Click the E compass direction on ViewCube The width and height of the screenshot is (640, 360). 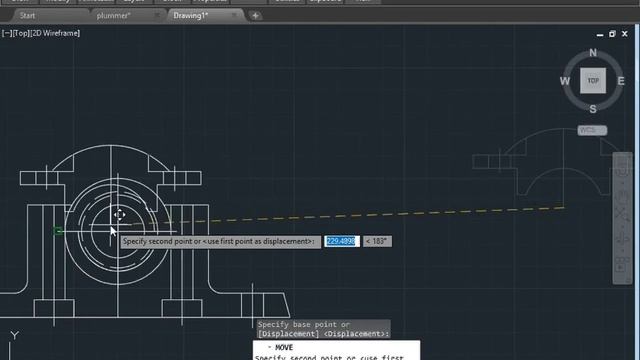click(621, 81)
